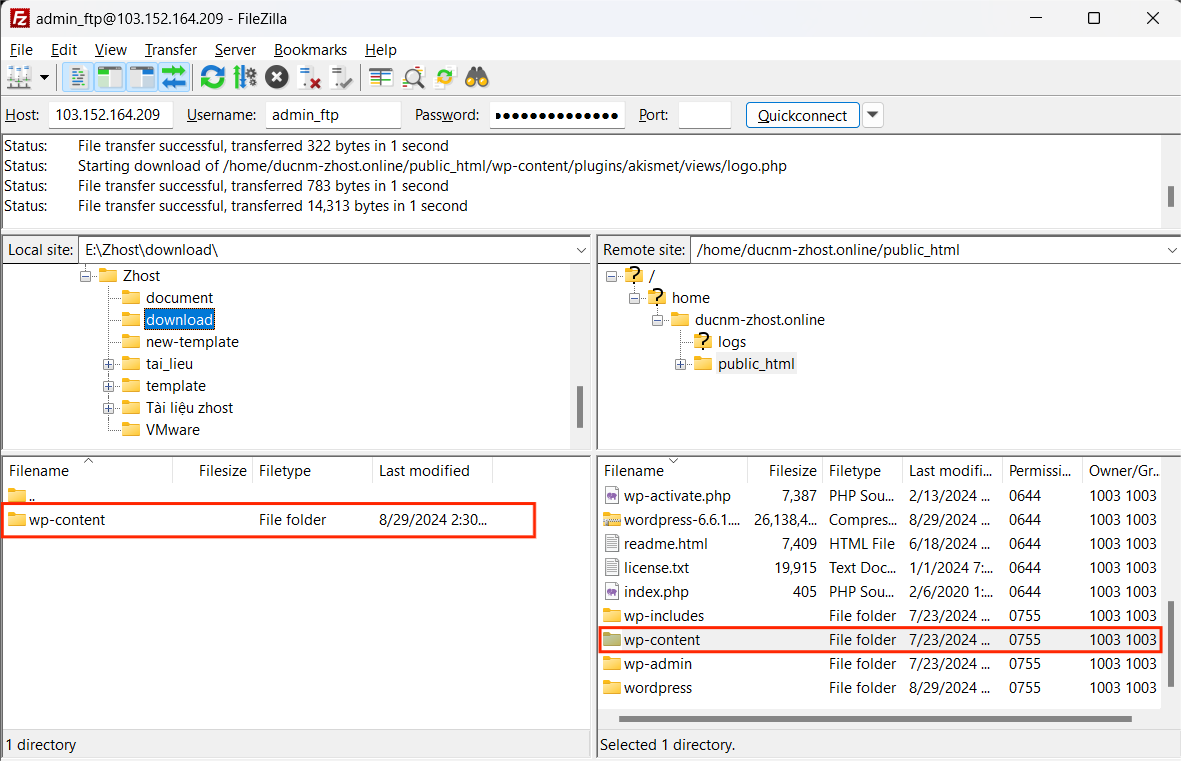Viewport: 1181px width, 761px height.
Task: Open the Bookmarks menu
Action: (x=310, y=50)
